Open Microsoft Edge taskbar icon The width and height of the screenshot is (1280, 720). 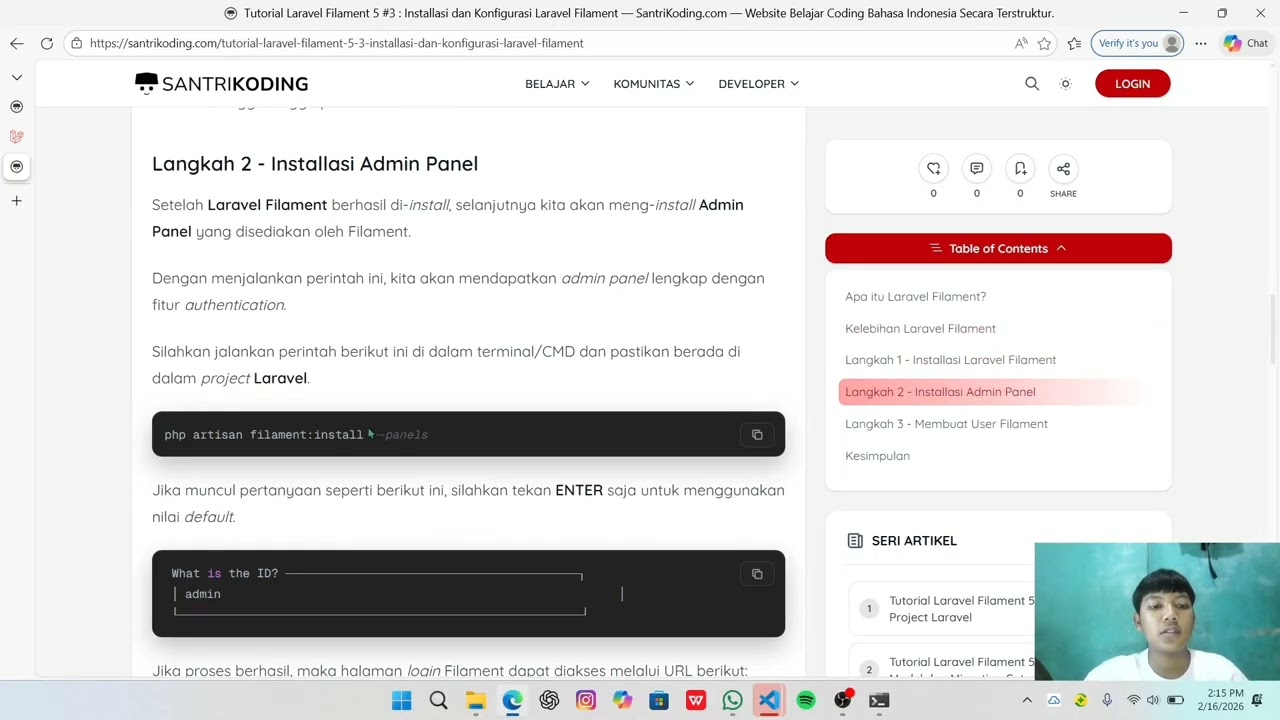pyautogui.click(x=512, y=701)
